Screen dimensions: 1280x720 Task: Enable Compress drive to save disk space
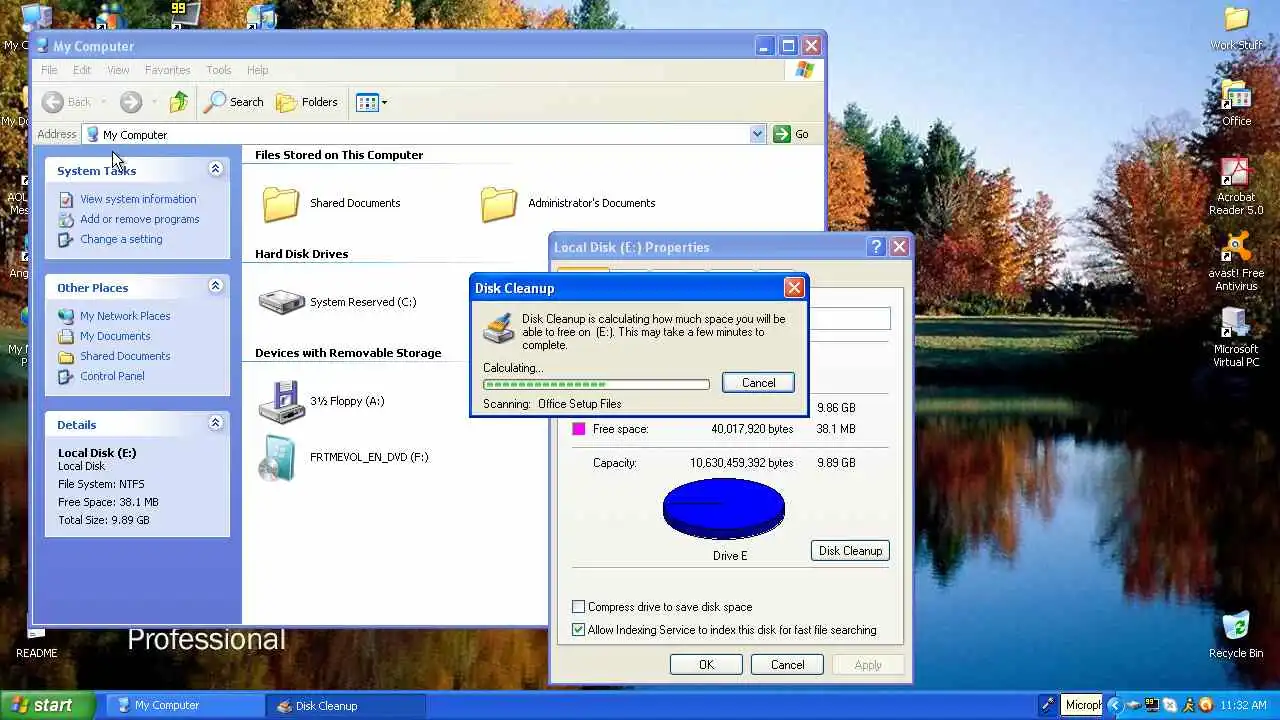(x=578, y=607)
